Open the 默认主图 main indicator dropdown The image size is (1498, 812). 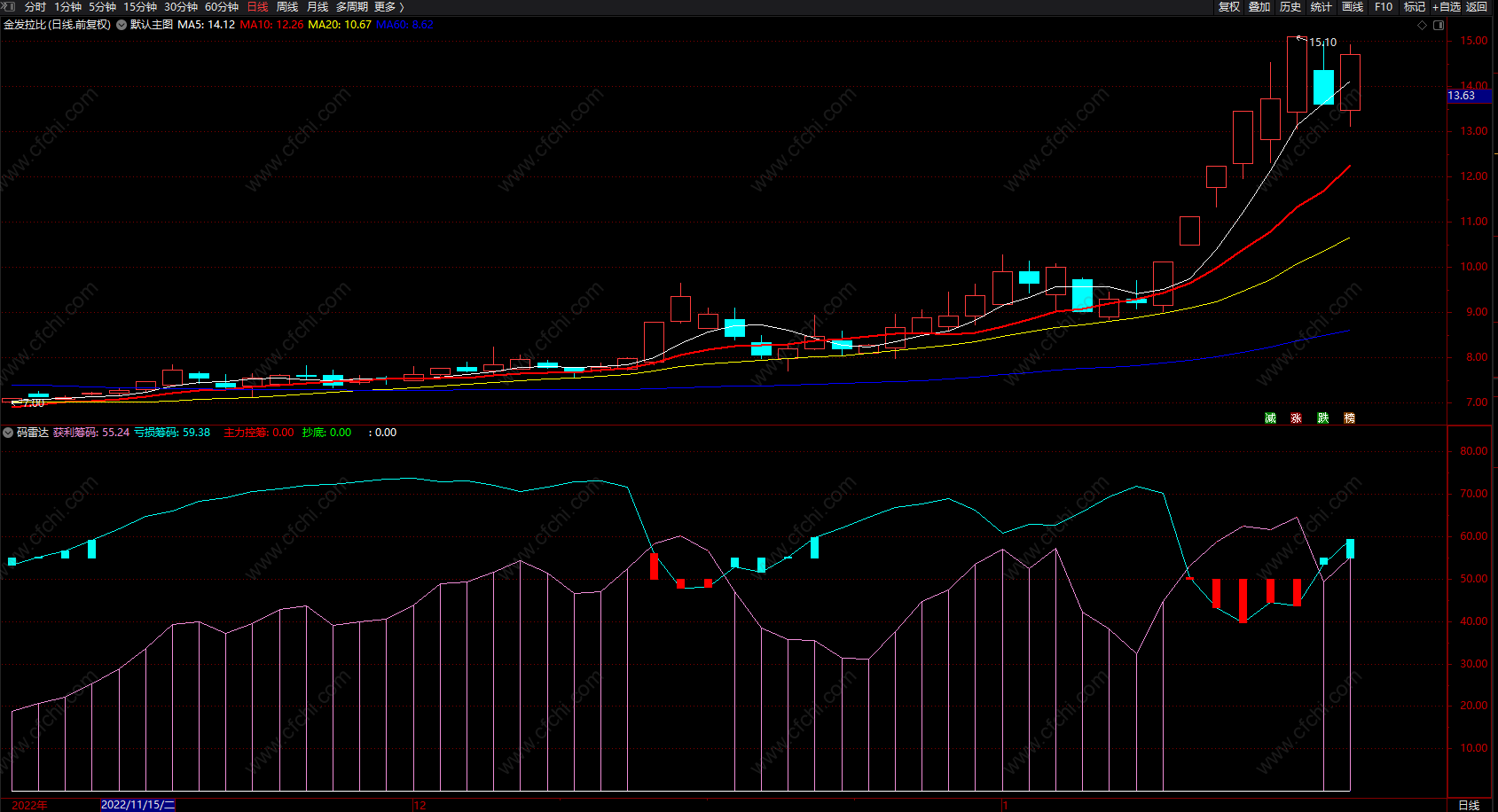coord(122,25)
